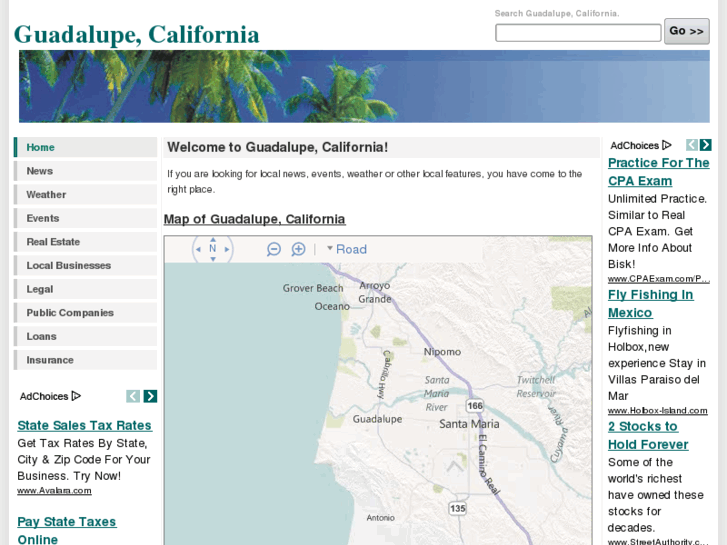
Task: Open the News section
Action: click(x=85, y=171)
